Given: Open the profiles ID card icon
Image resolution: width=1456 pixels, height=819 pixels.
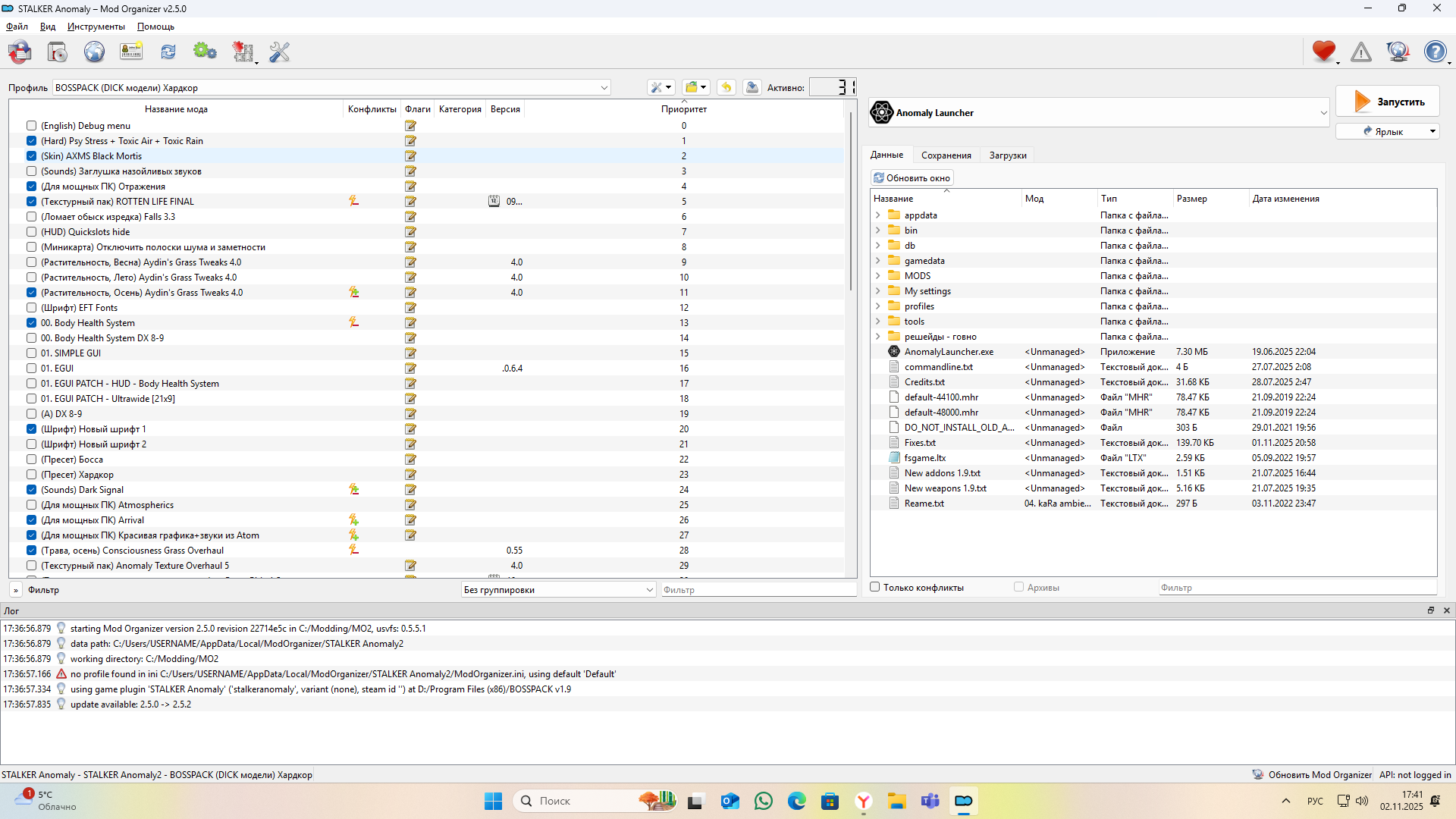Looking at the screenshot, I should point(131,52).
